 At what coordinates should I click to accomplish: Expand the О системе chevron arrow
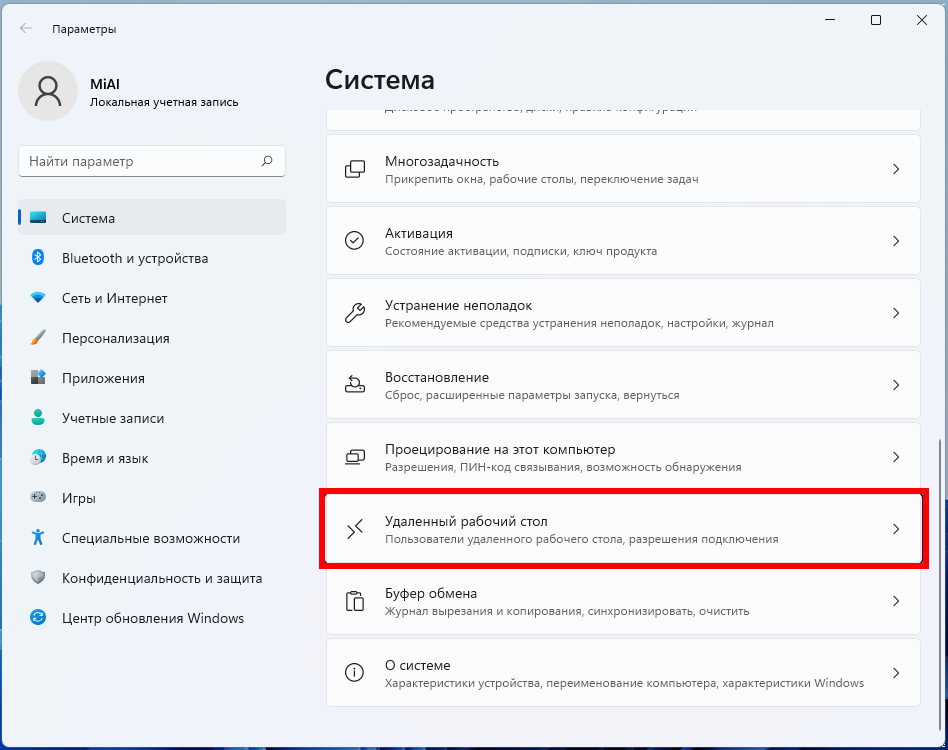896,673
